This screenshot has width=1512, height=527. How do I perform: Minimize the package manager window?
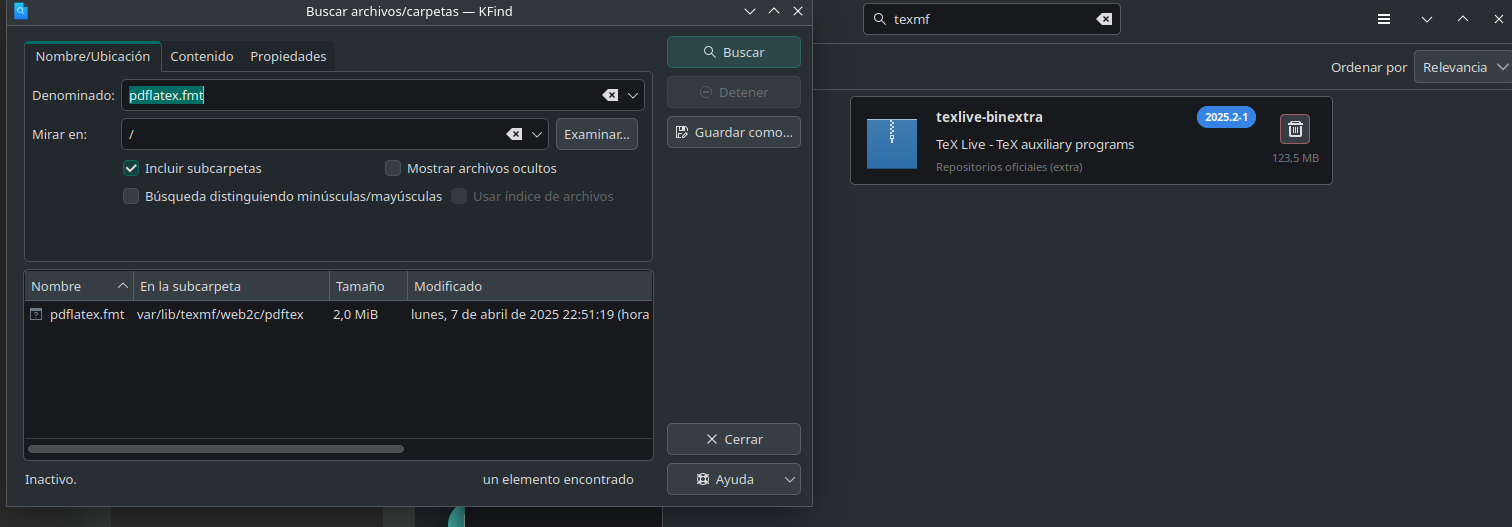(x=1427, y=19)
